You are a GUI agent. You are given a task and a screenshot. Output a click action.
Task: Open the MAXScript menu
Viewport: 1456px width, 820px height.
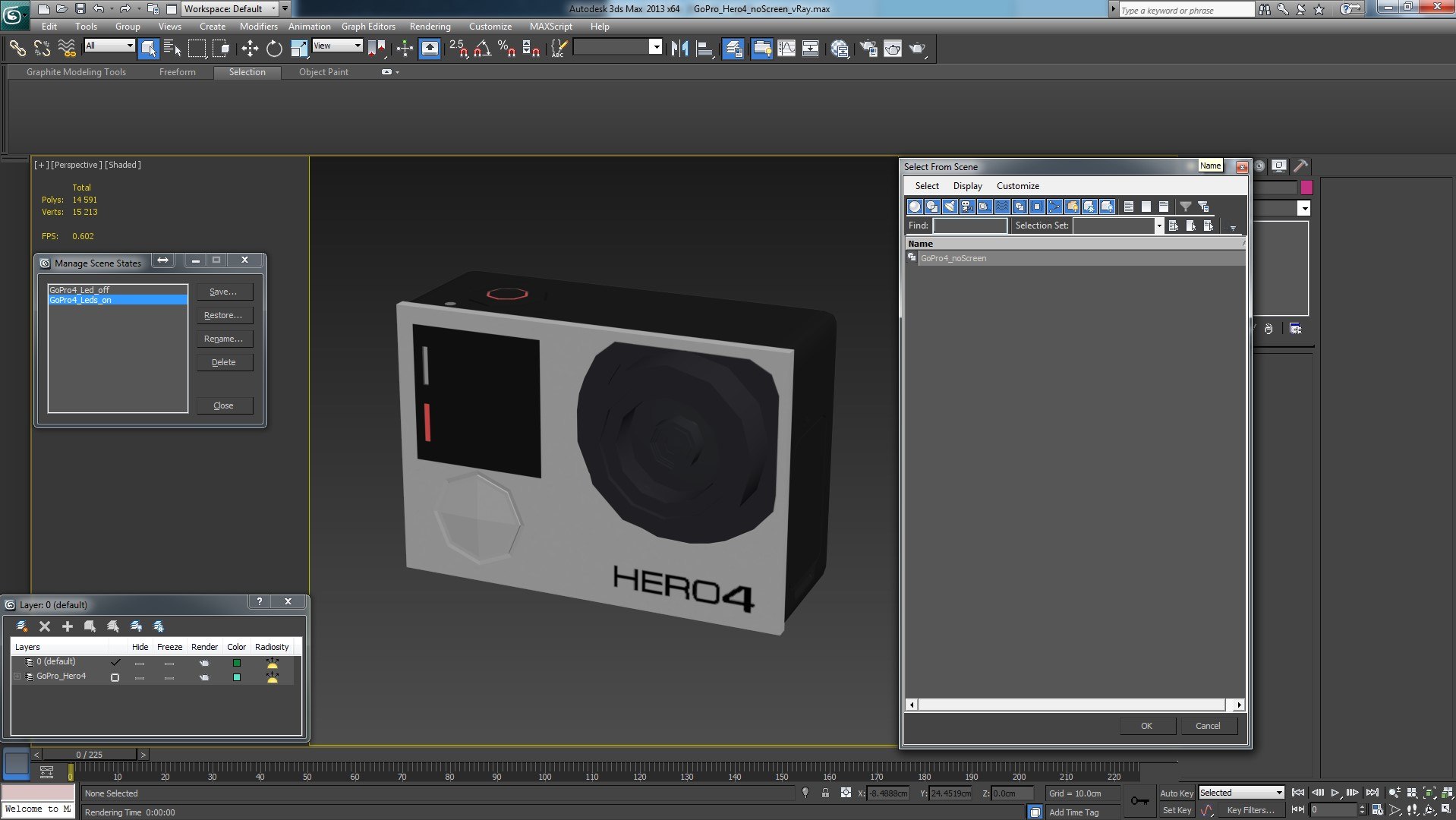(551, 27)
